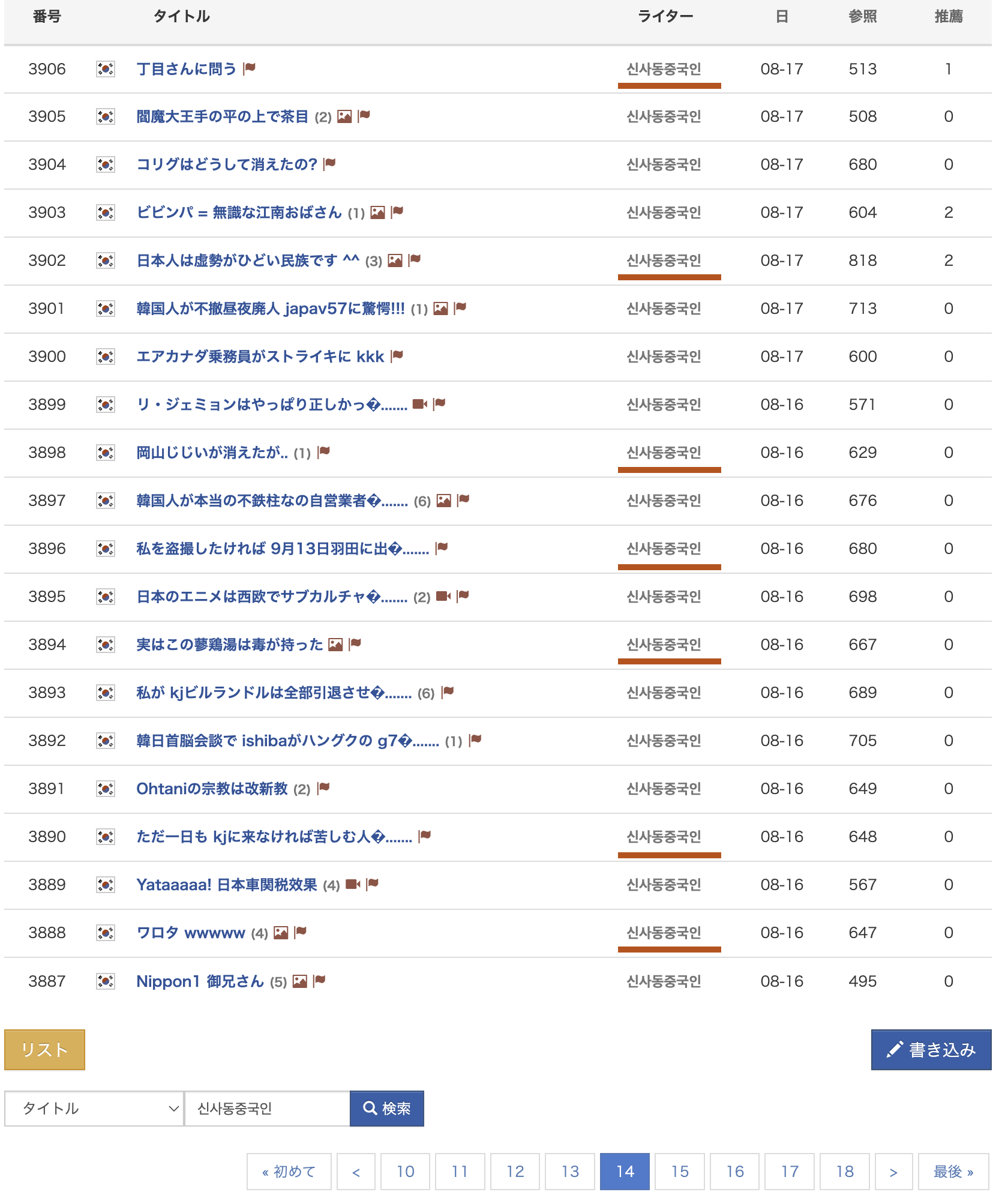
Task: Click the image icon on post 3905
Action: click(344, 116)
